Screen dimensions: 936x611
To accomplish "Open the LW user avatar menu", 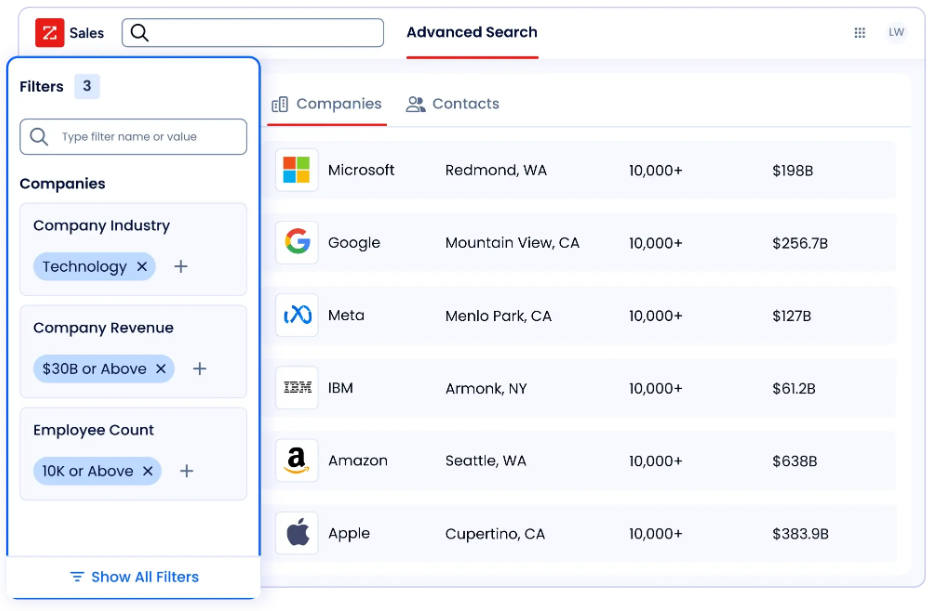I will coord(896,32).
